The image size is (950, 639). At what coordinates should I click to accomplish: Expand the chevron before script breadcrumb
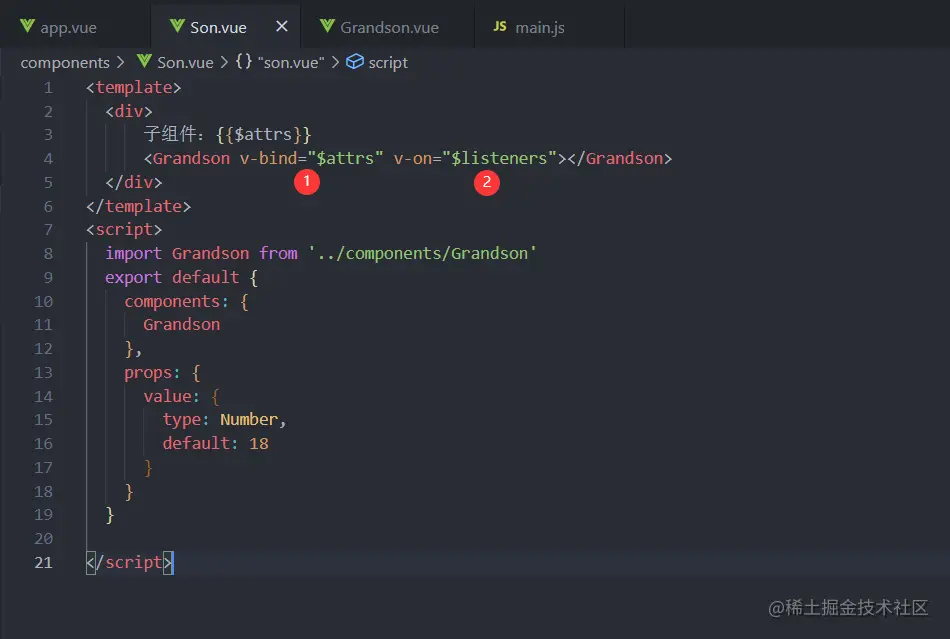[x=335, y=62]
